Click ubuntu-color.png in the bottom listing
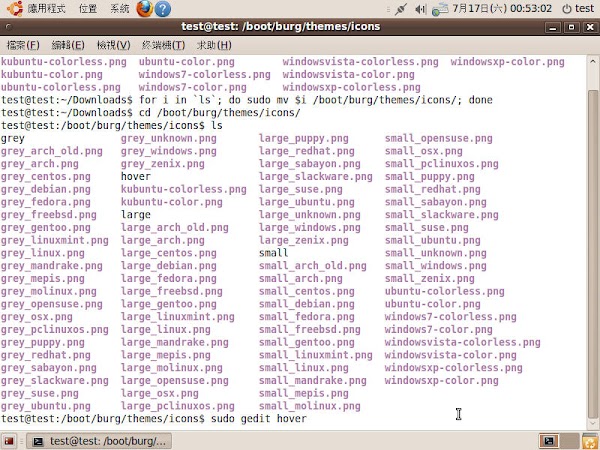 tap(432, 304)
